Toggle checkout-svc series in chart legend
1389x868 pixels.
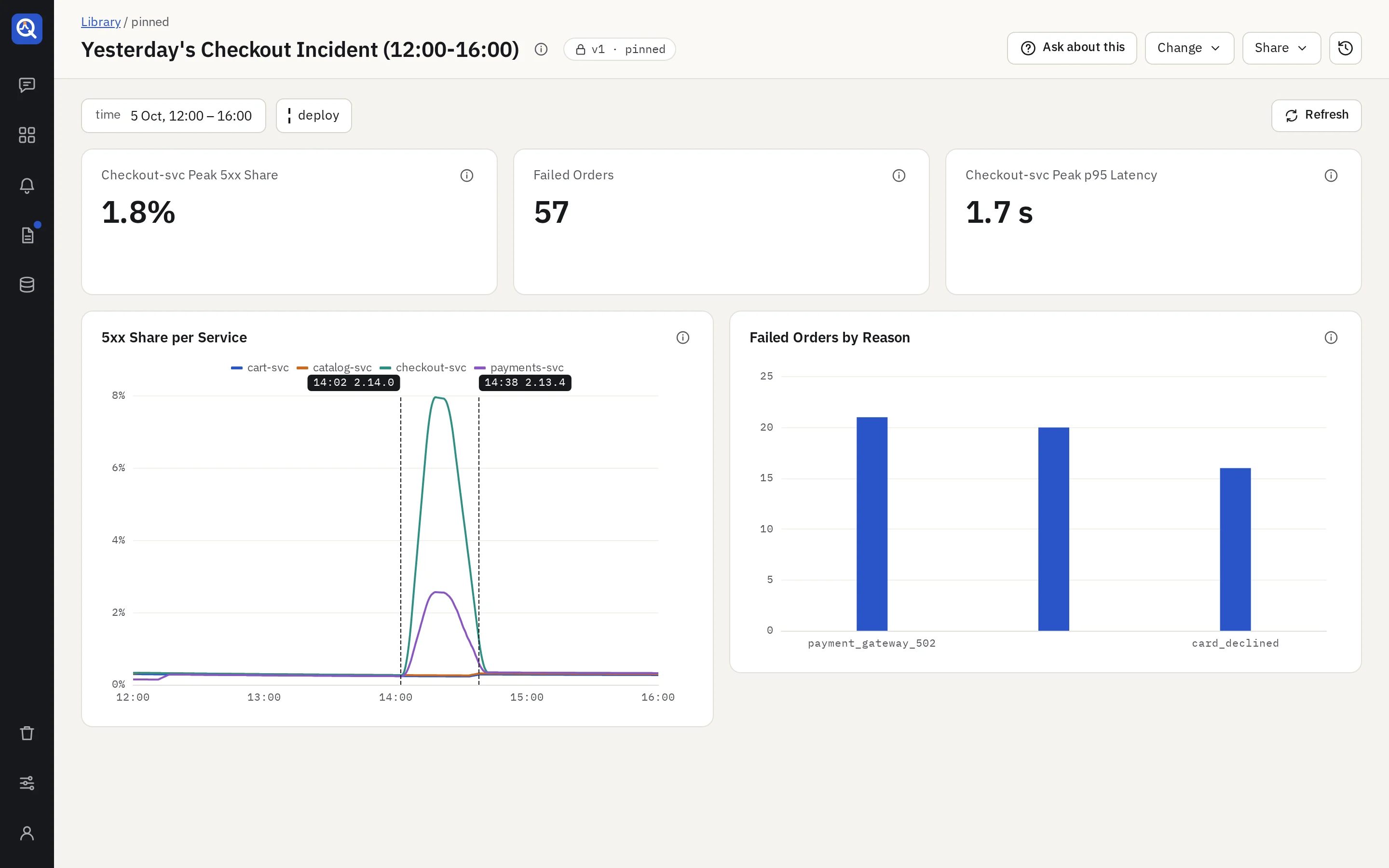pos(423,367)
